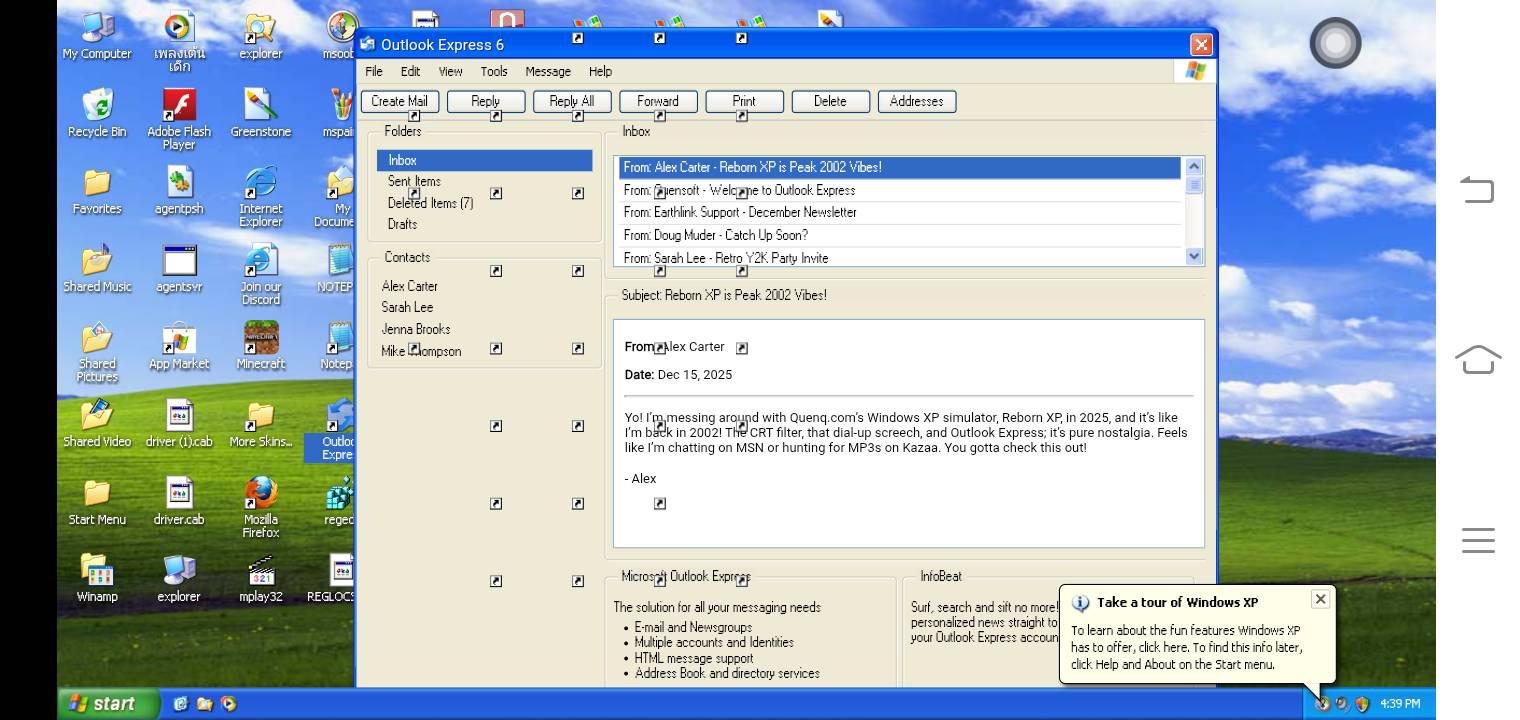Delete the selected message

click(x=830, y=101)
